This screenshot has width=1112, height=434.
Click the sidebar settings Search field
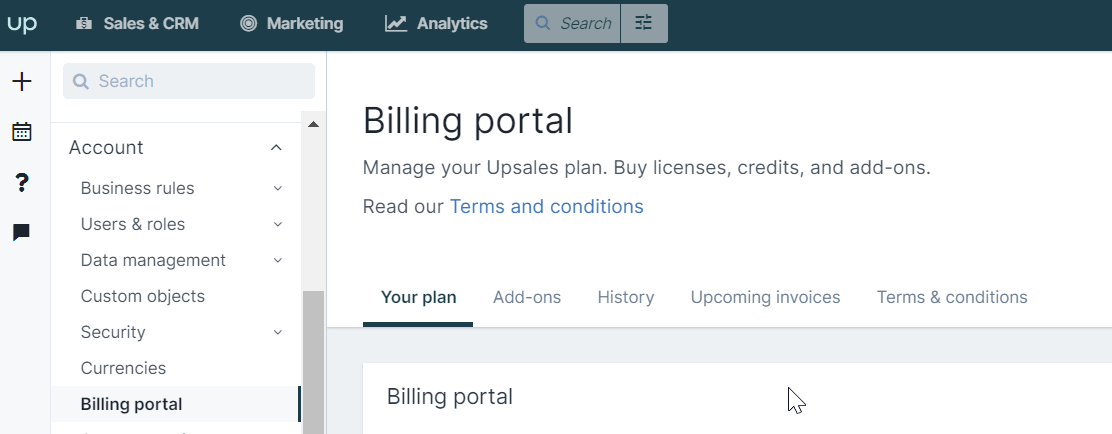point(189,82)
